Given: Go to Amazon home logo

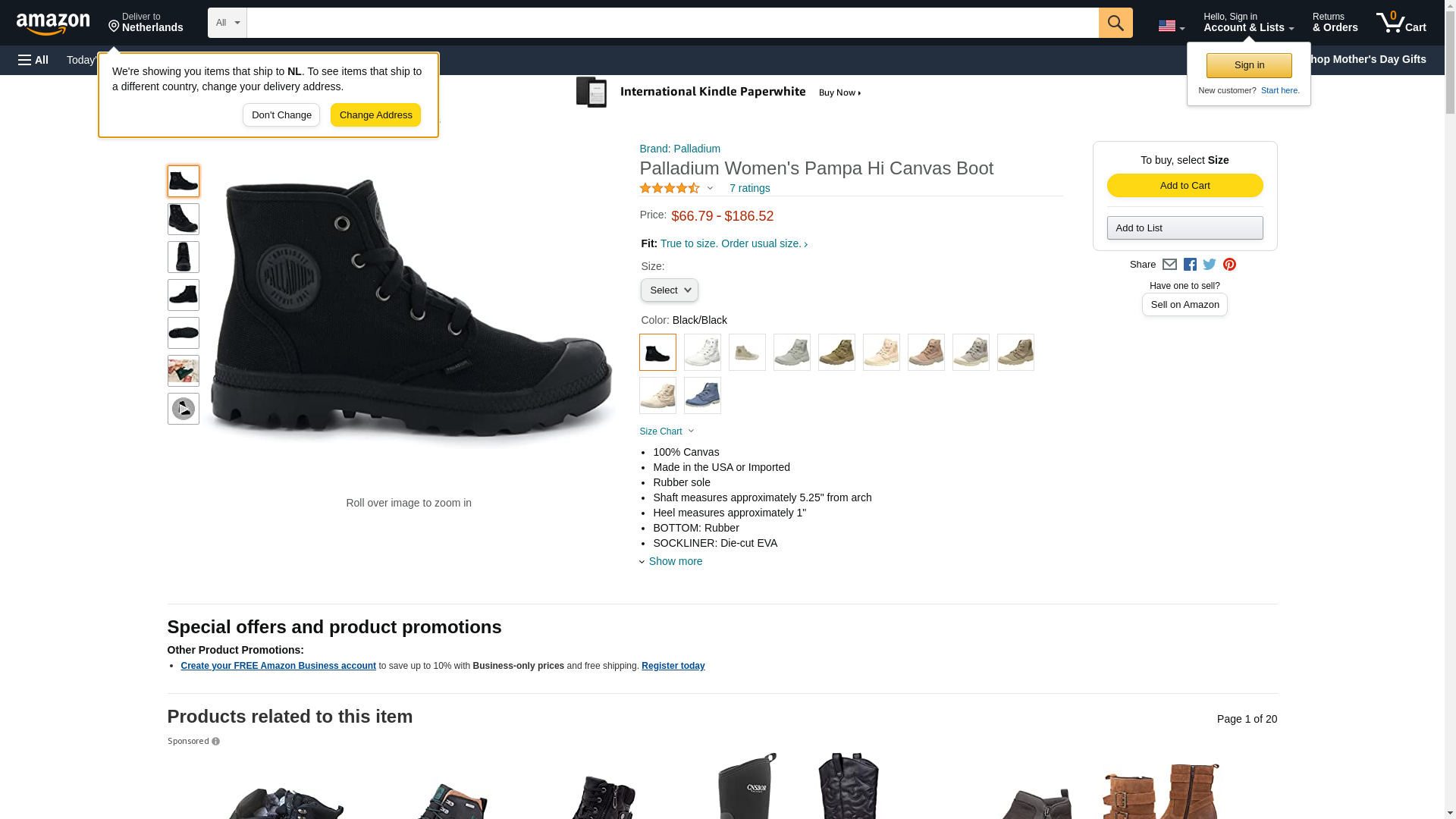Looking at the screenshot, I should coord(53,24).
